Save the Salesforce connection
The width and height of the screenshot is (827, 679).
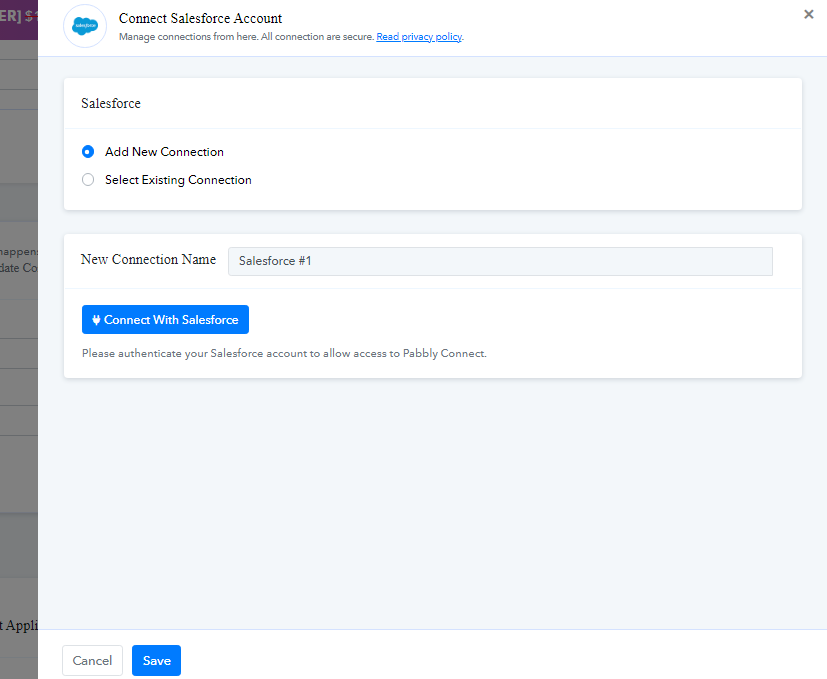pos(156,661)
